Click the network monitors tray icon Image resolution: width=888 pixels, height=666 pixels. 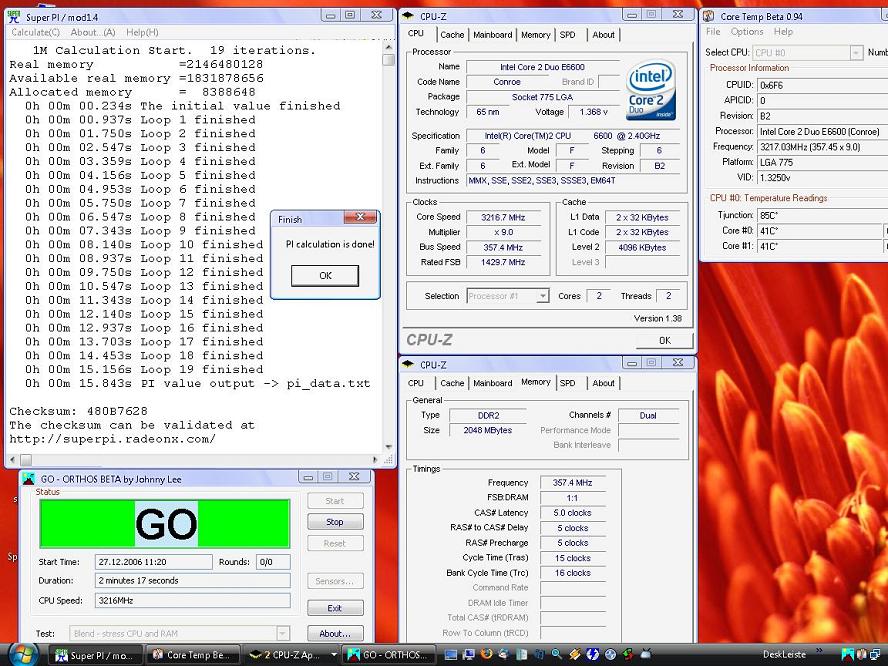[x=874, y=655]
